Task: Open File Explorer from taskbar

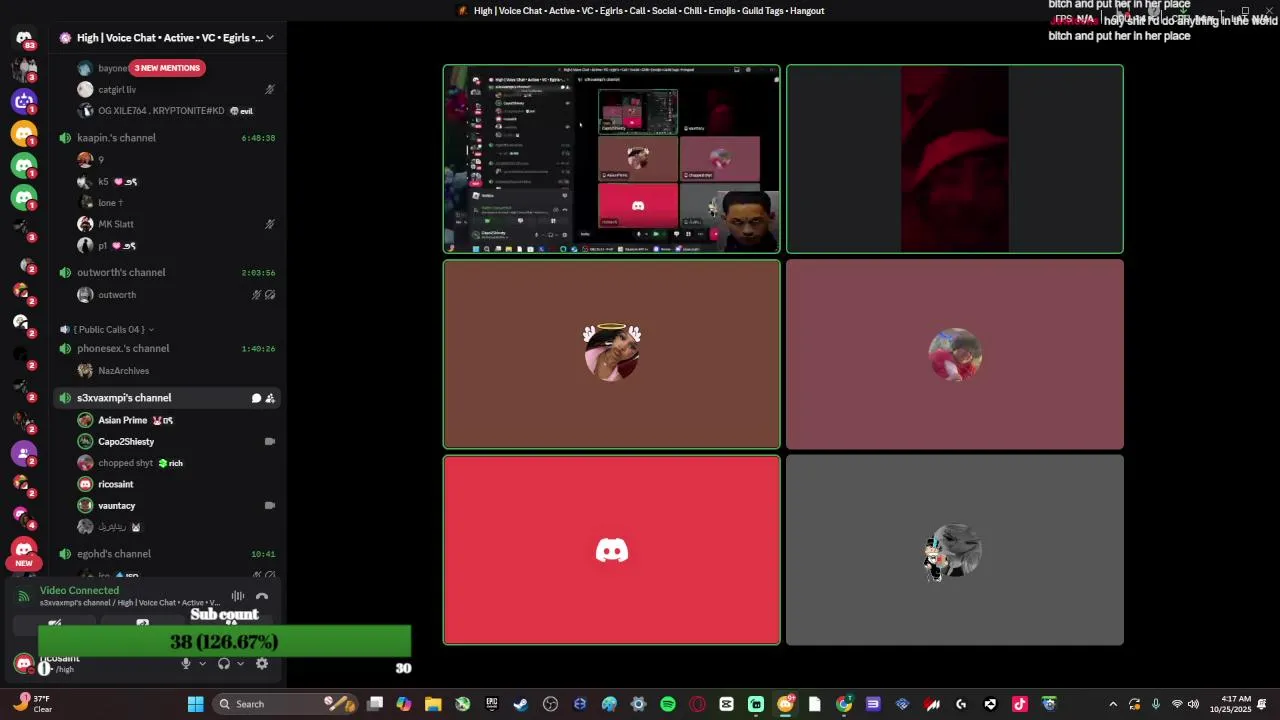Action: [433, 704]
